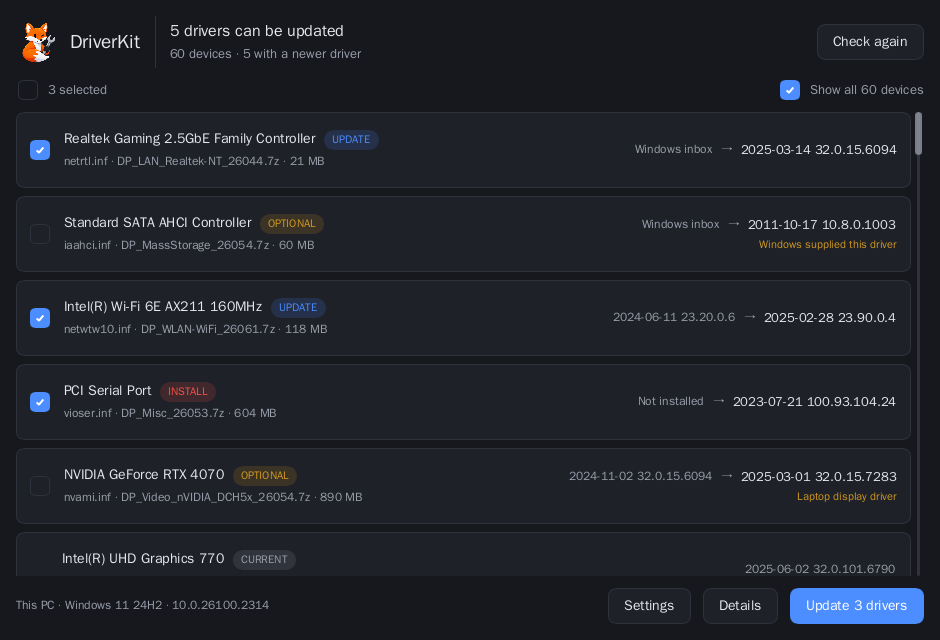Viewport: 940px width, 640px height.
Task: Click new version 2025-03-01 32.0.15.7283
Action: point(818,476)
